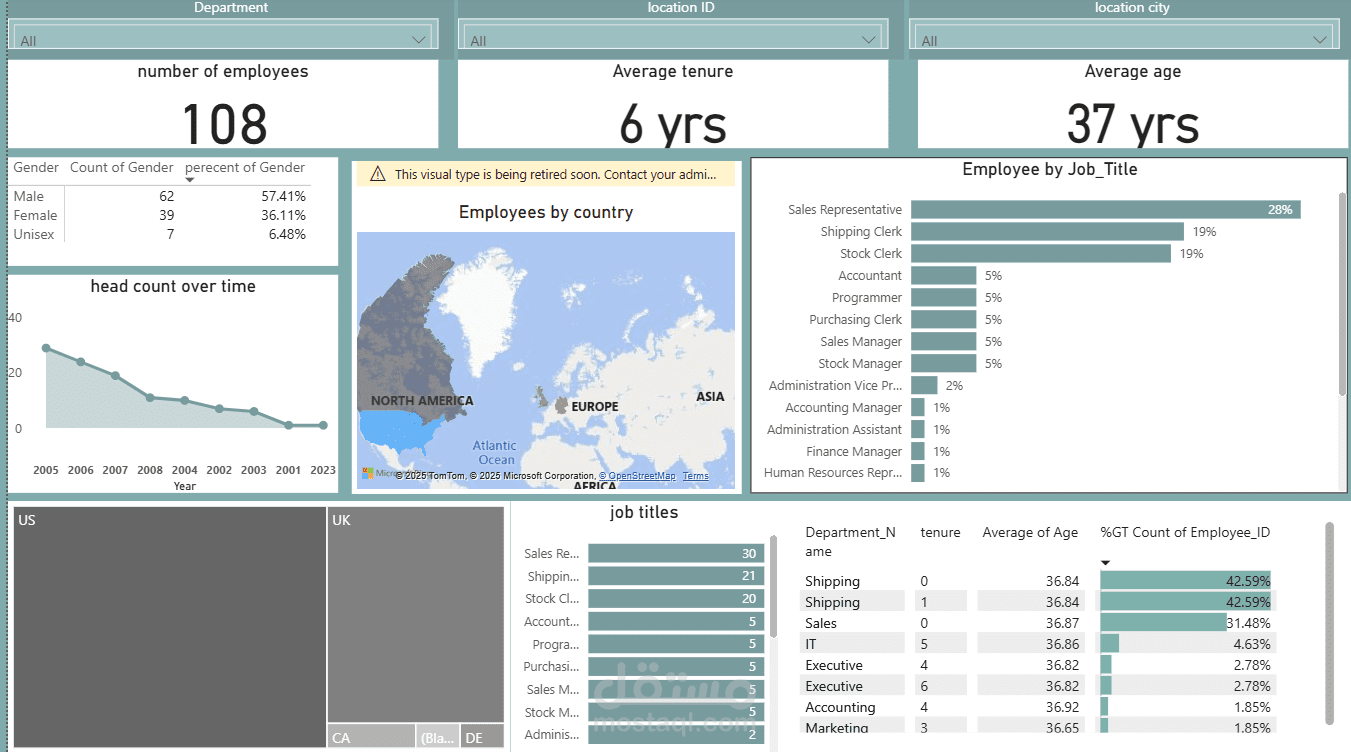This screenshot has height=752, width=1351.
Task: Click the Sales Representative 28% bar
Action: [1105, 210]
